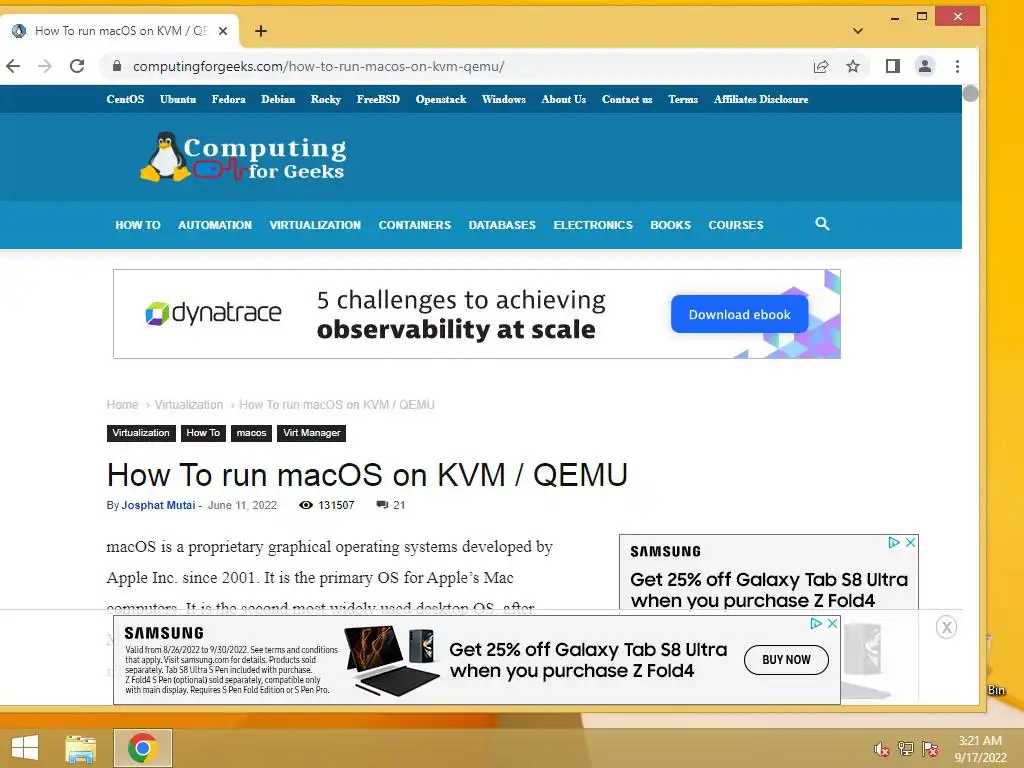Image resolution: width=1024 pixels, height=768 pixels.
Task: Go to Ubuntu top link
Action: tap(178, 99)
